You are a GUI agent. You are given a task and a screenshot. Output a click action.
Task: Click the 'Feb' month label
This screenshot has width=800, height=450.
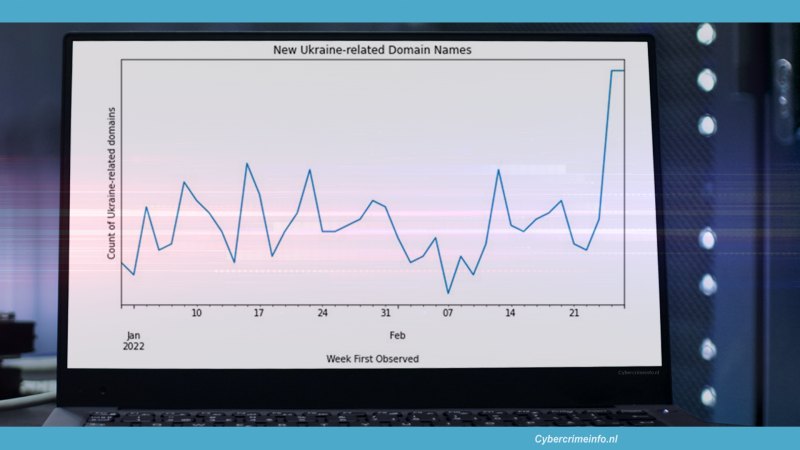[397, 335]
